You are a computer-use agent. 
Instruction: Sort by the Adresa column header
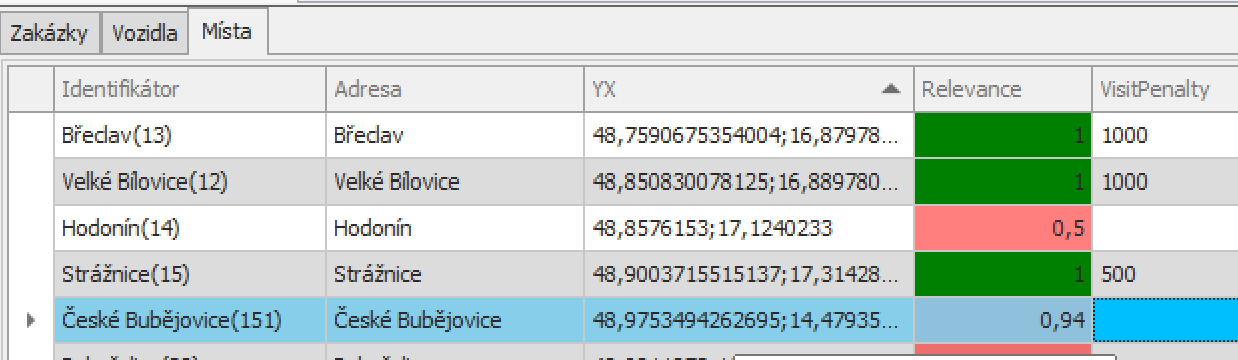coord(455,89)
